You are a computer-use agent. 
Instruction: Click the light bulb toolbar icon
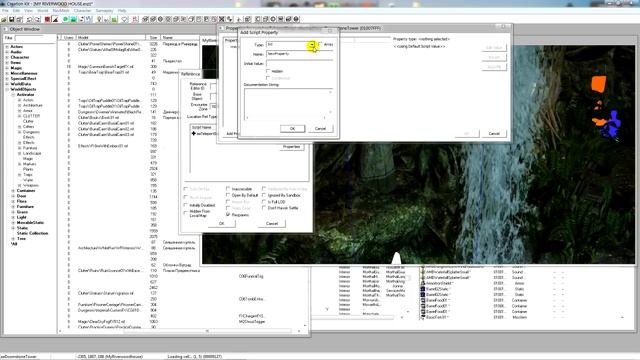tap(99, 19)
